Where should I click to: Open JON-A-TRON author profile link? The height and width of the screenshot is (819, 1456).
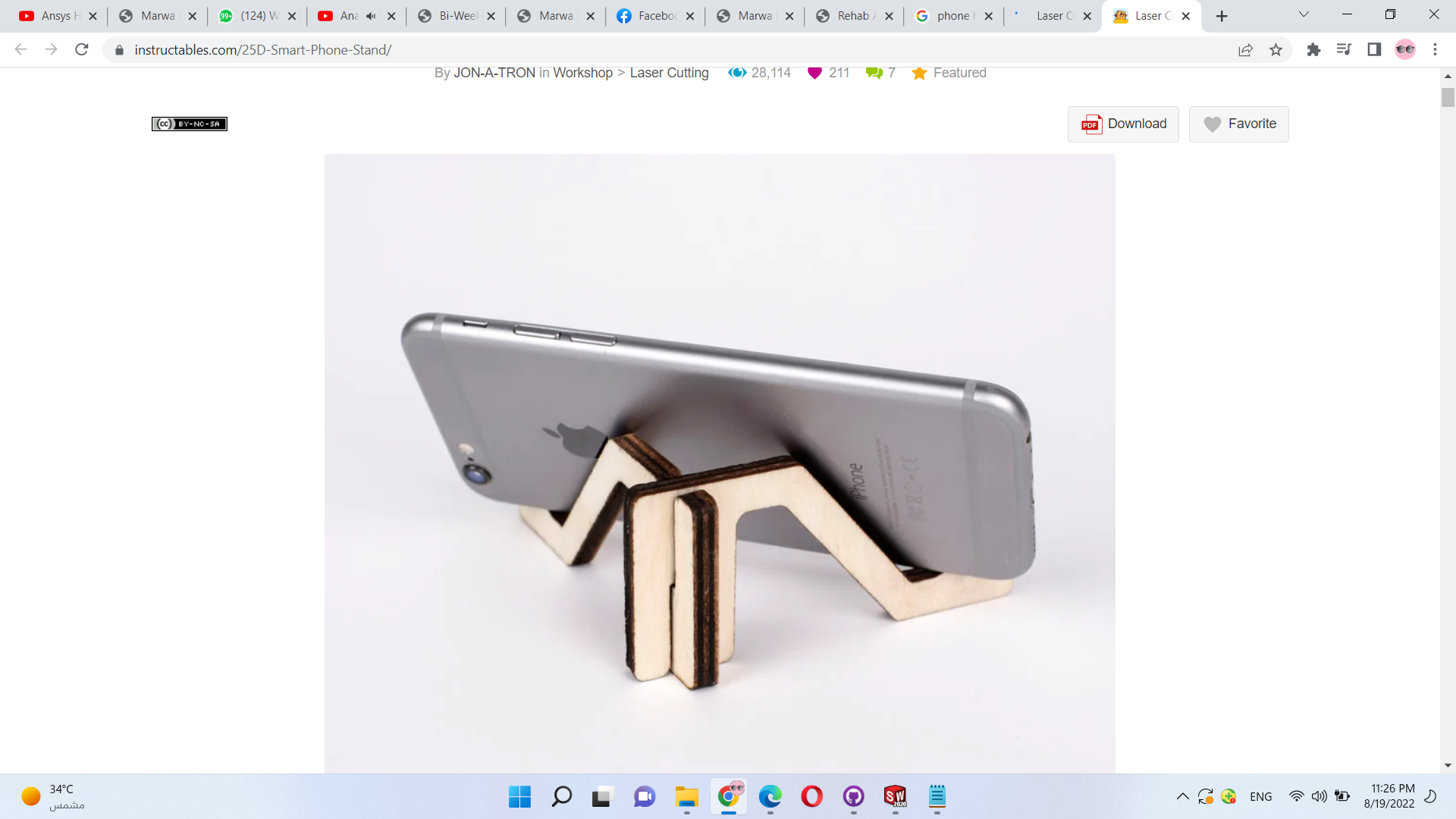pos(494,73)
